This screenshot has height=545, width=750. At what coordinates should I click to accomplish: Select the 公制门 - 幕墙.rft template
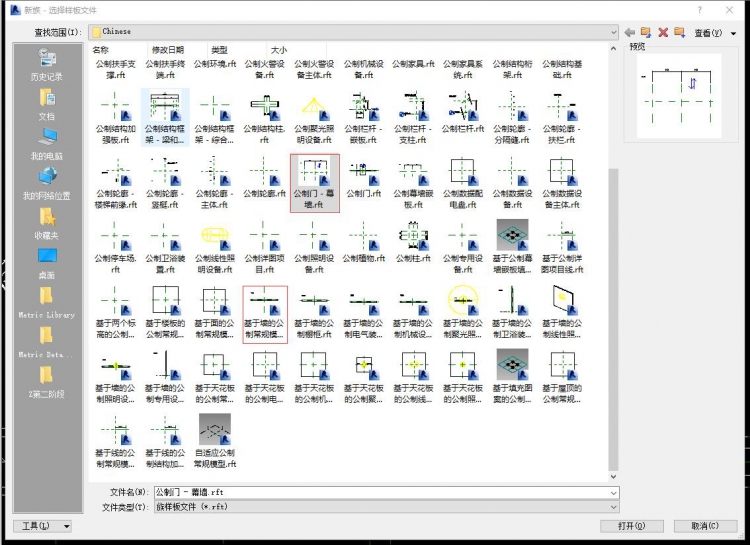click(x=315, y=183)
